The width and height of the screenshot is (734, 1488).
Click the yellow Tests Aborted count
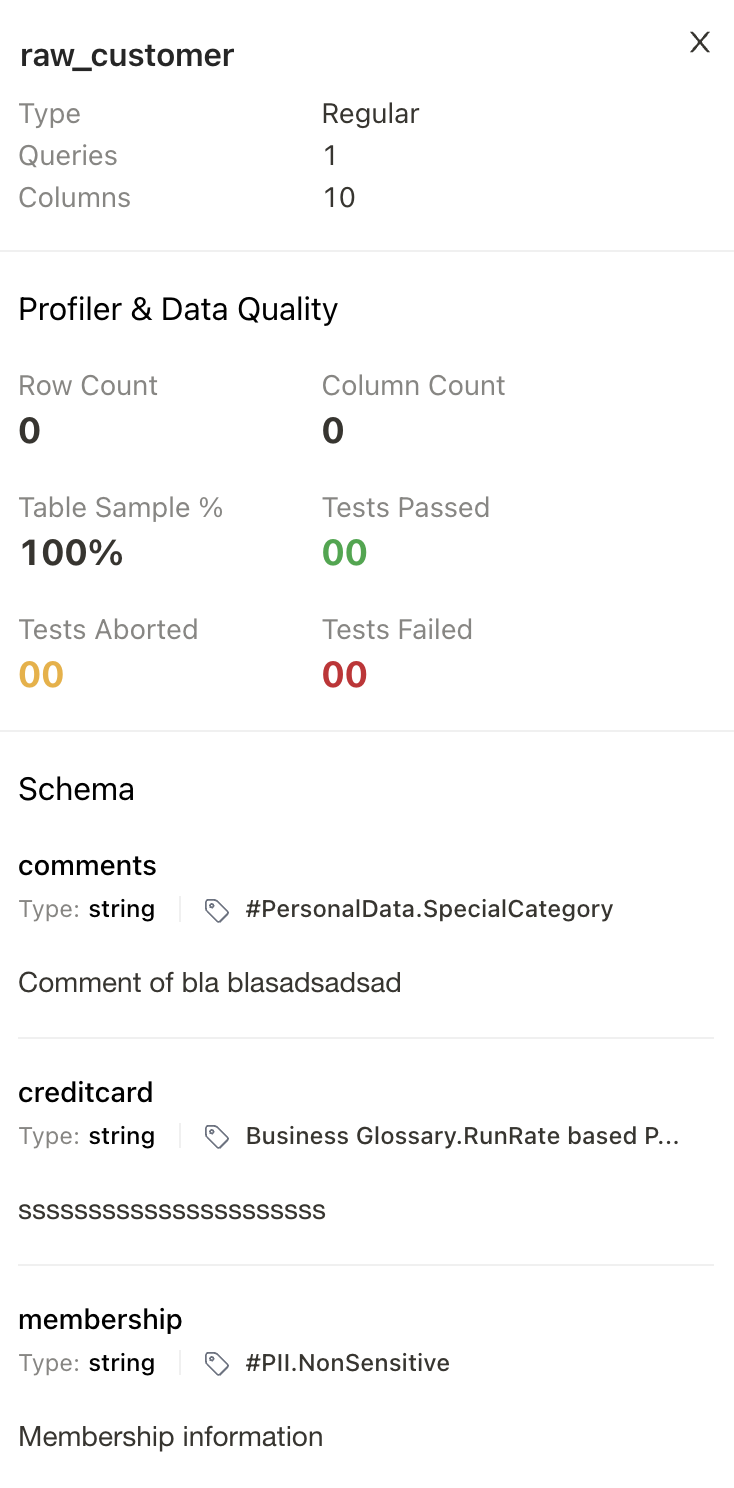[40, 674]
